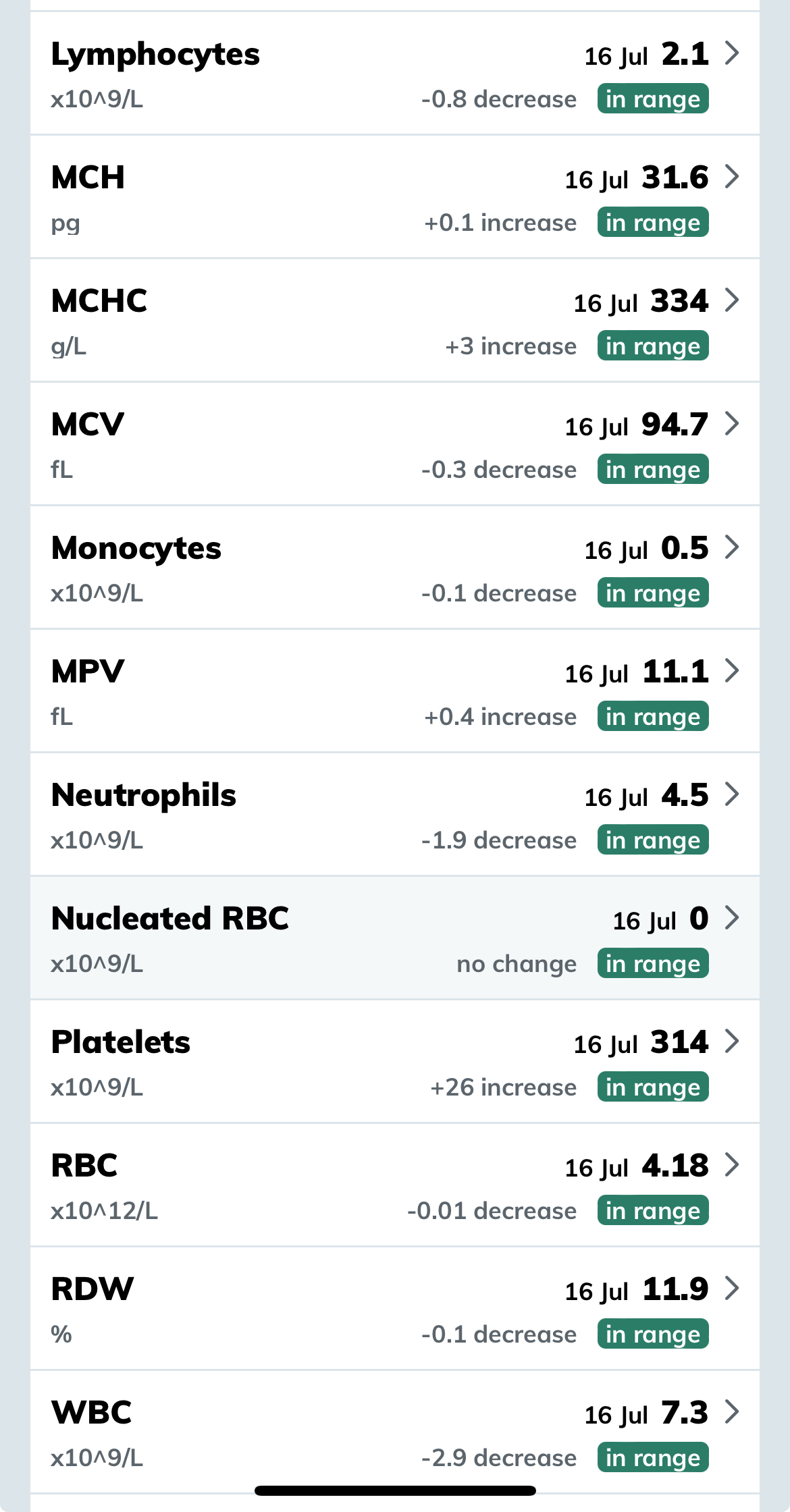Tap the MCHC test name

pos(99,301)
